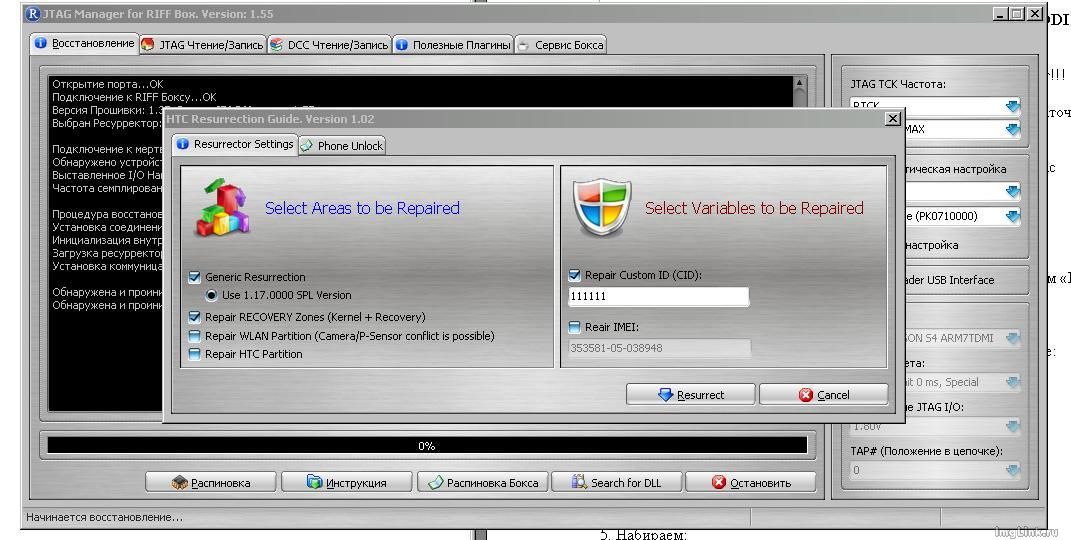Open the MAX frequency dropdown arrow
This screenshot has height=540, width=1071.
[1012, 129]
